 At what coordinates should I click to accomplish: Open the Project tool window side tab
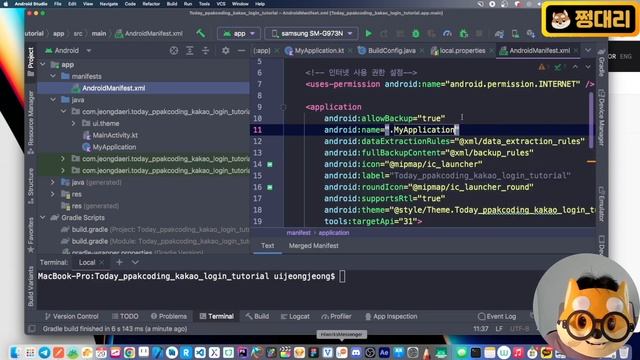(31, 62)
